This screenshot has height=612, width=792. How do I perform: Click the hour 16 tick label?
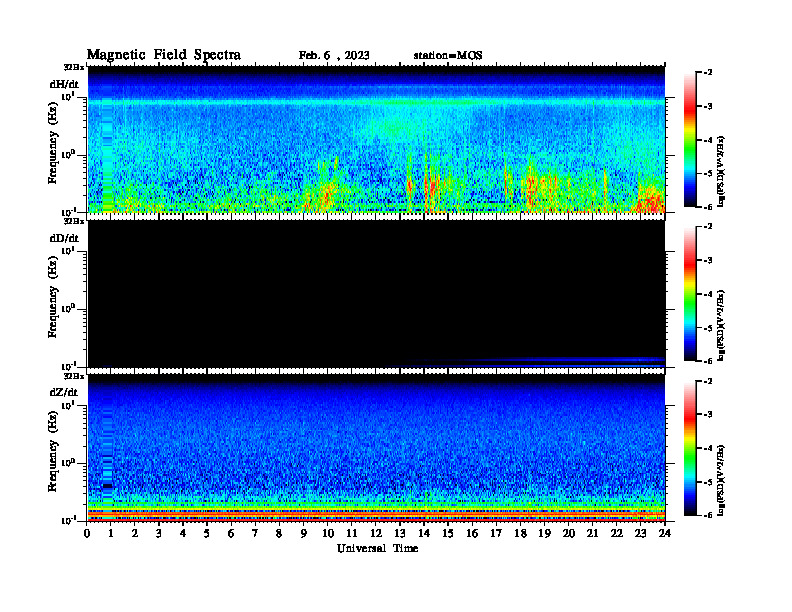pos(472,534)
